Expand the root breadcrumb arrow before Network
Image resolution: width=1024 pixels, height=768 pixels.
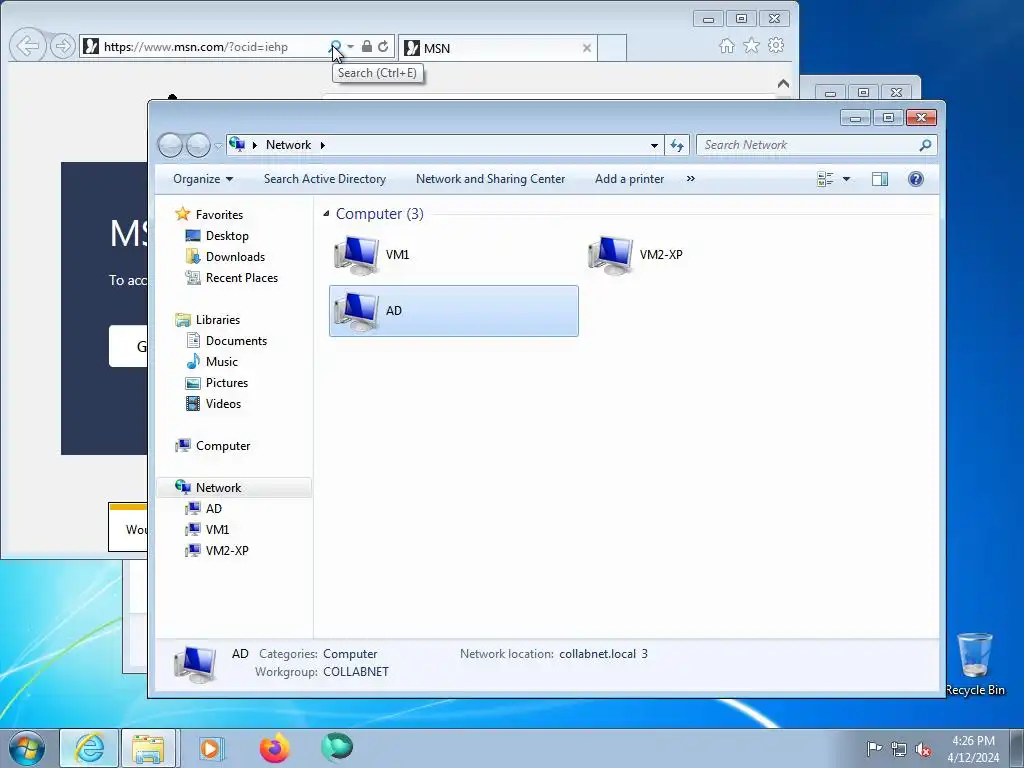(255, 145)
